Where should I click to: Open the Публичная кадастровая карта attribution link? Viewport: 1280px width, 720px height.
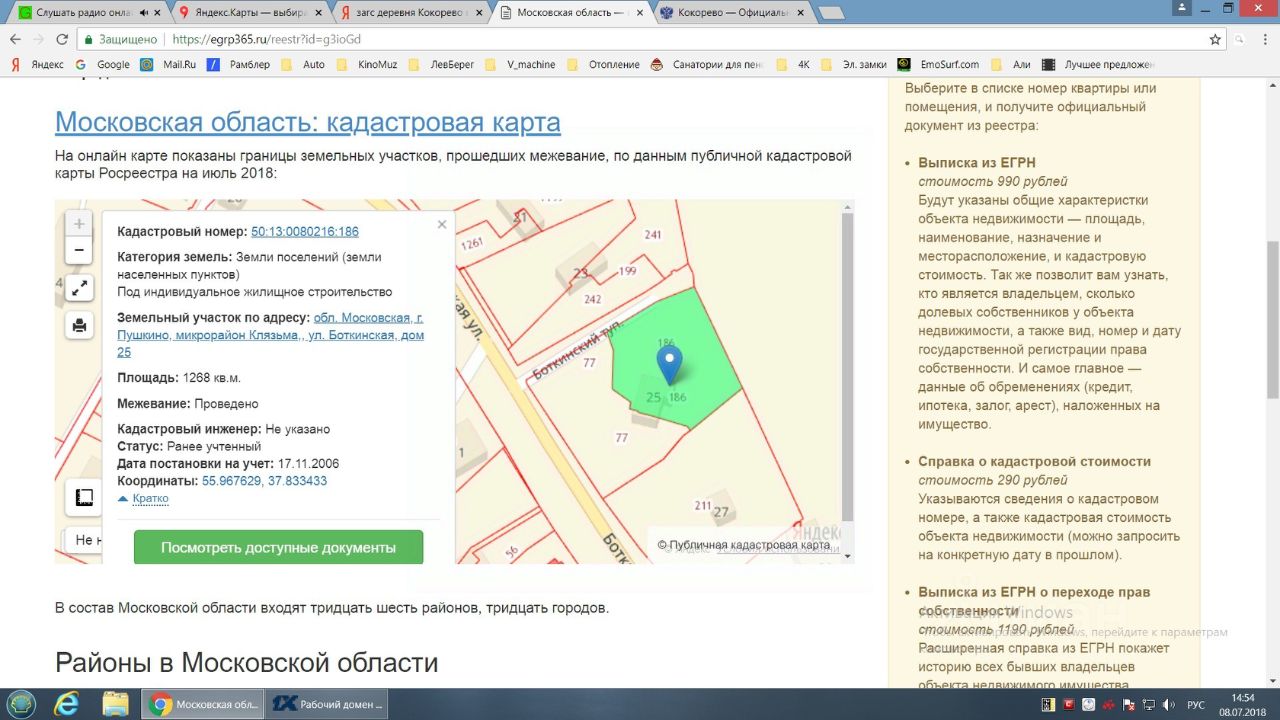tap(743, 545)
